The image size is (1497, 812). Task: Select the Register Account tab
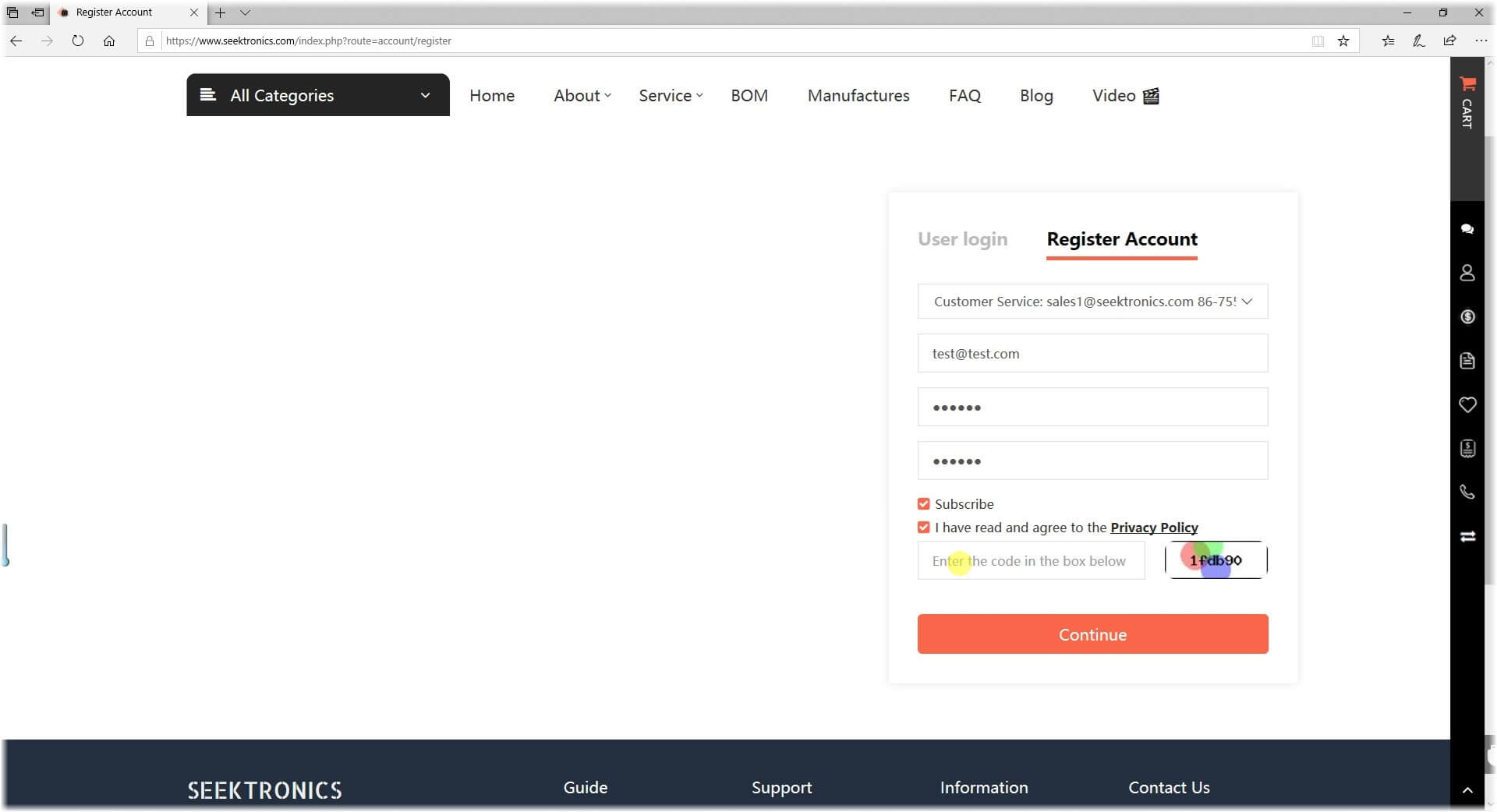coord(1122,240)
